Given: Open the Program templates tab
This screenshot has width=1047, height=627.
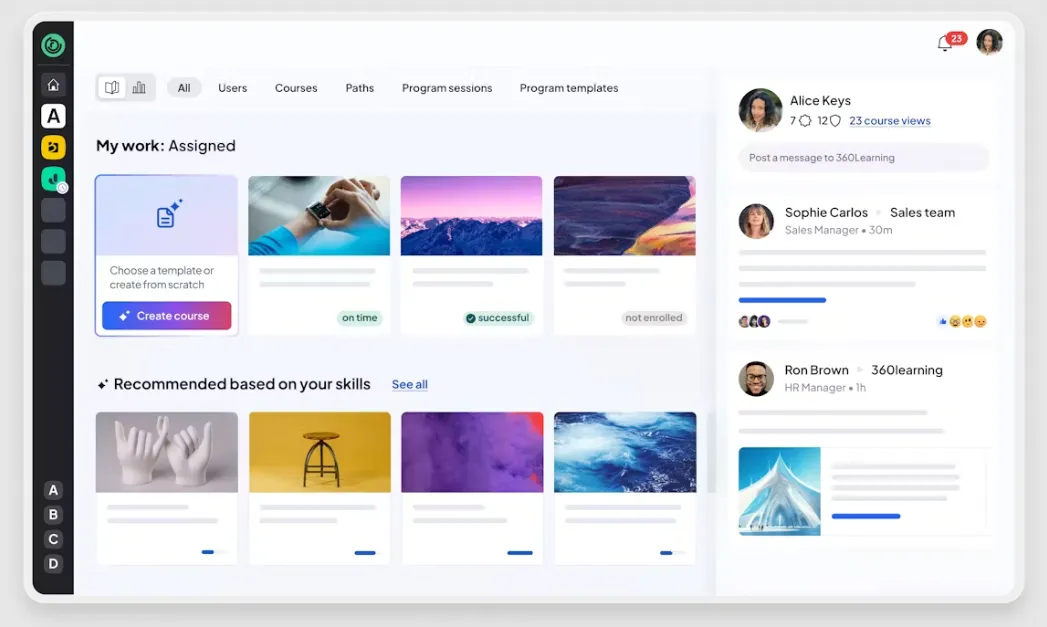Looking at the screenshot, I should pos(568,88).
